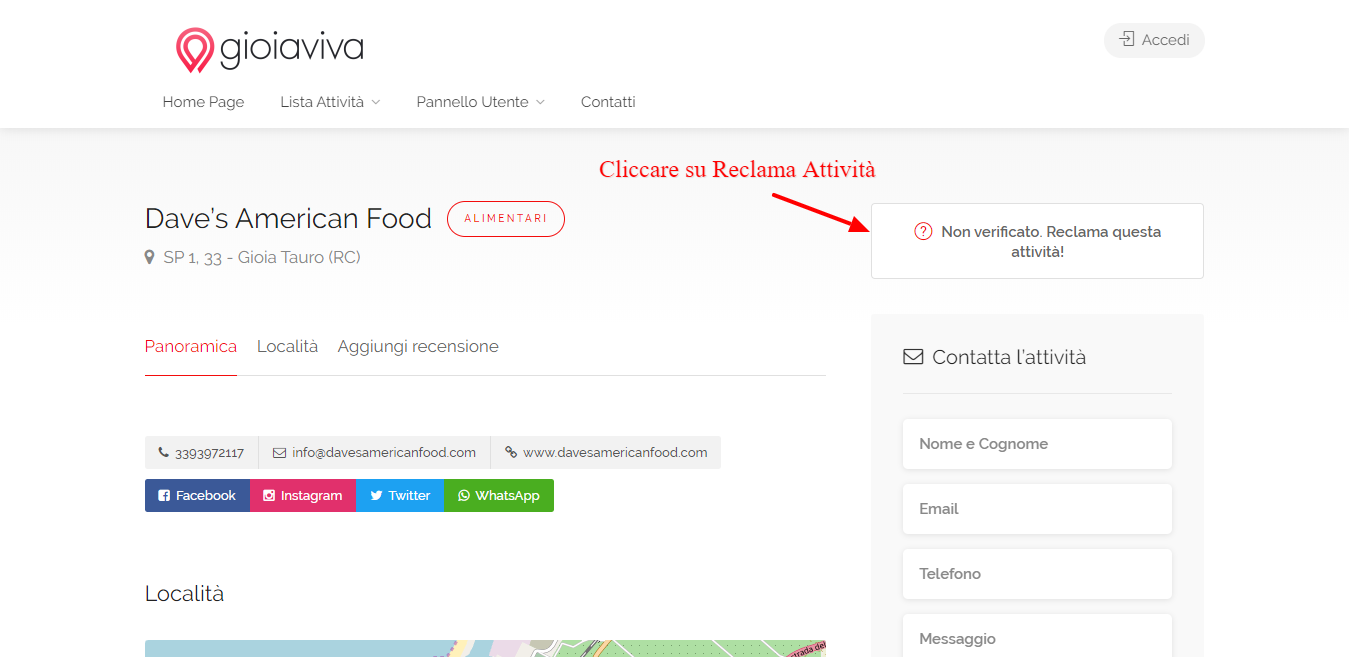
Task: Click the gioiaviva site name text
Action: [291, 48]
